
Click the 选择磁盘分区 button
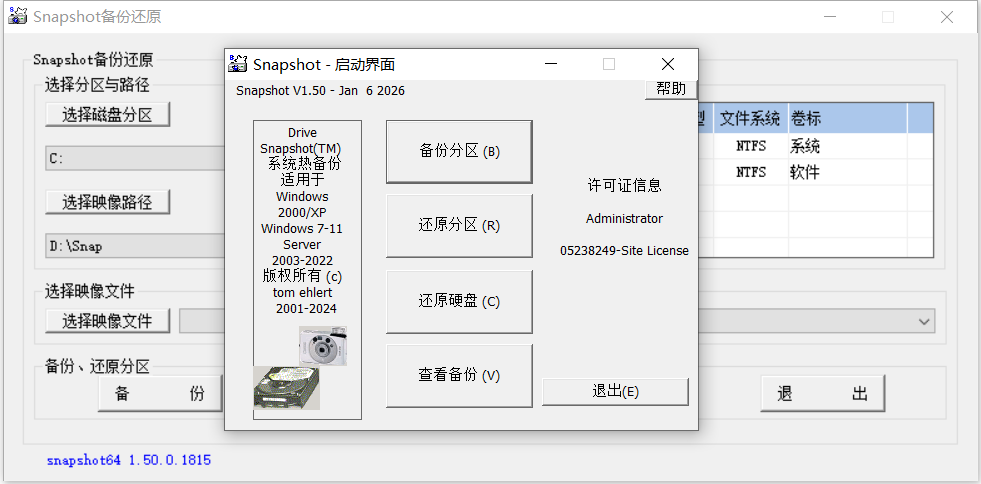(x=107, y=115)
